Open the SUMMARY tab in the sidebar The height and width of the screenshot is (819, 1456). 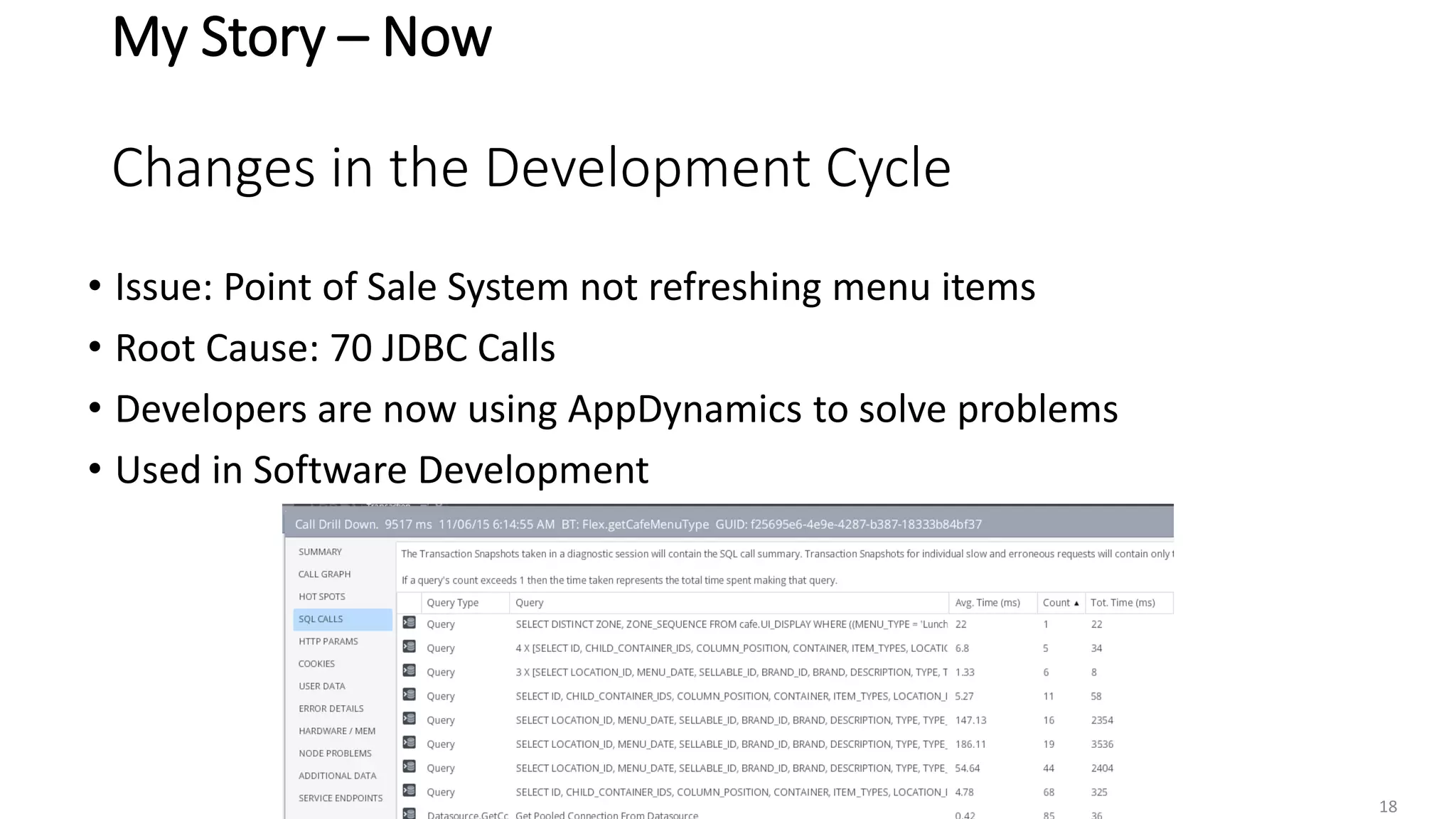tap(320, 552)
